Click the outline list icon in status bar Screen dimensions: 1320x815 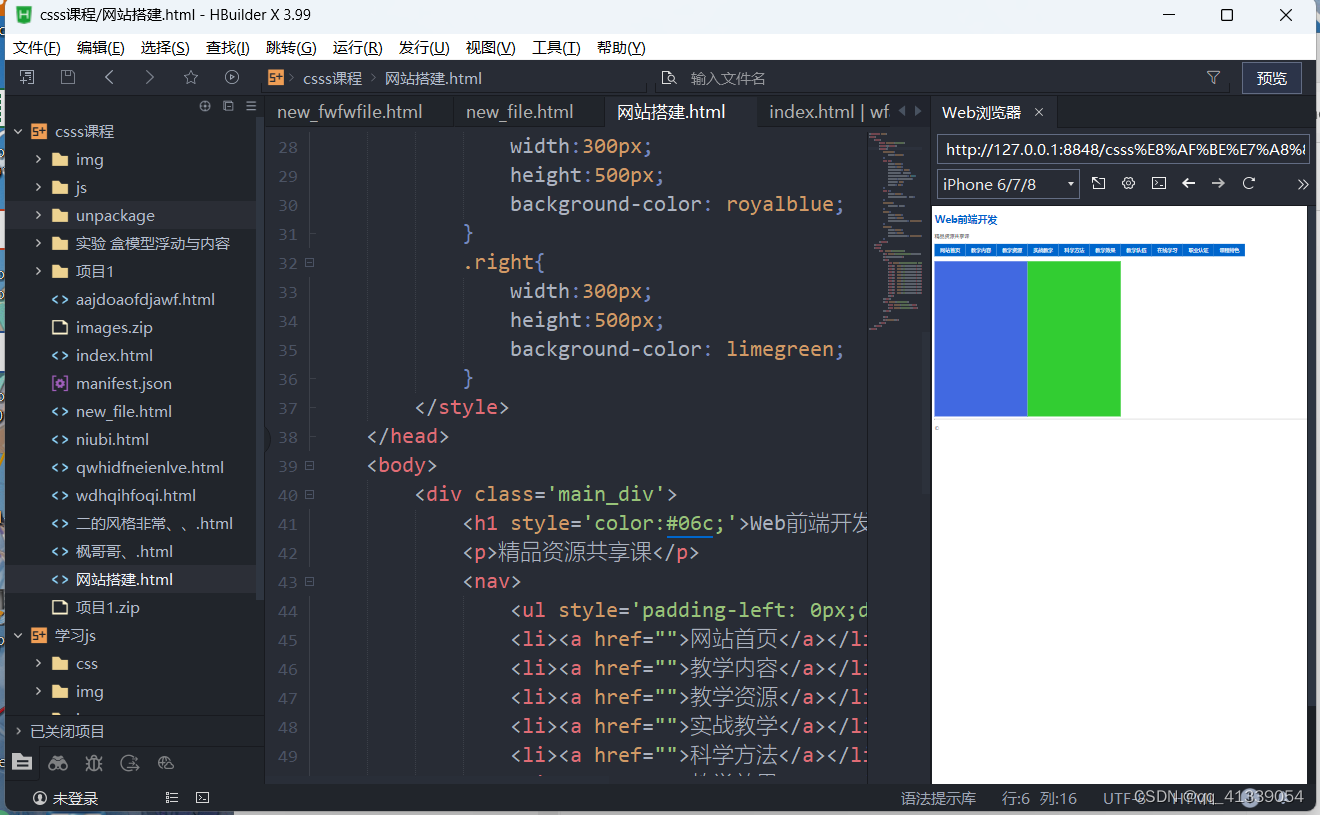(x=172, y=798)
